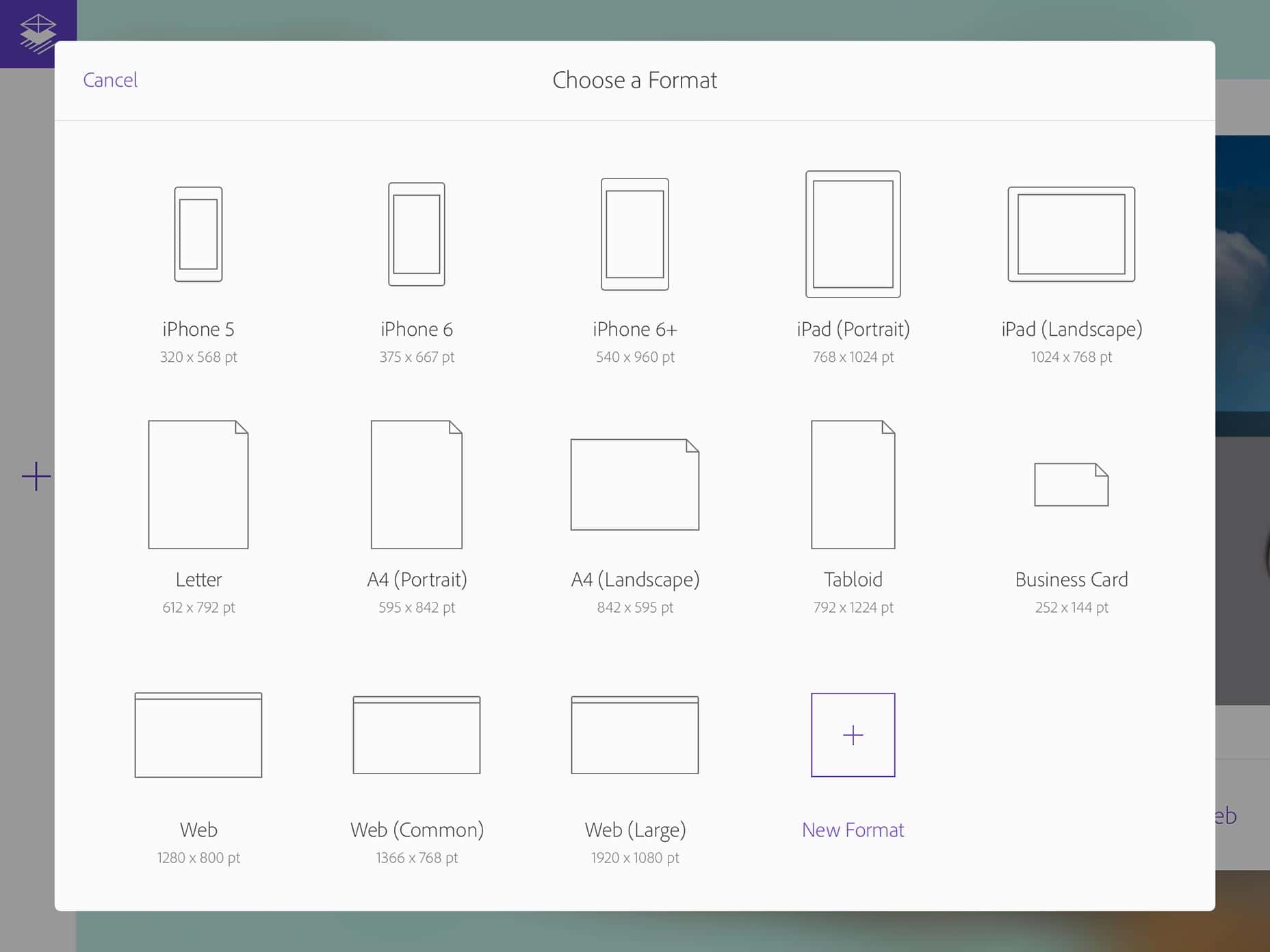Select the 595 x 842 pt dimension label
This screenshot has height=952, width=1270.
pyautogui.click(x=417, y=607)
